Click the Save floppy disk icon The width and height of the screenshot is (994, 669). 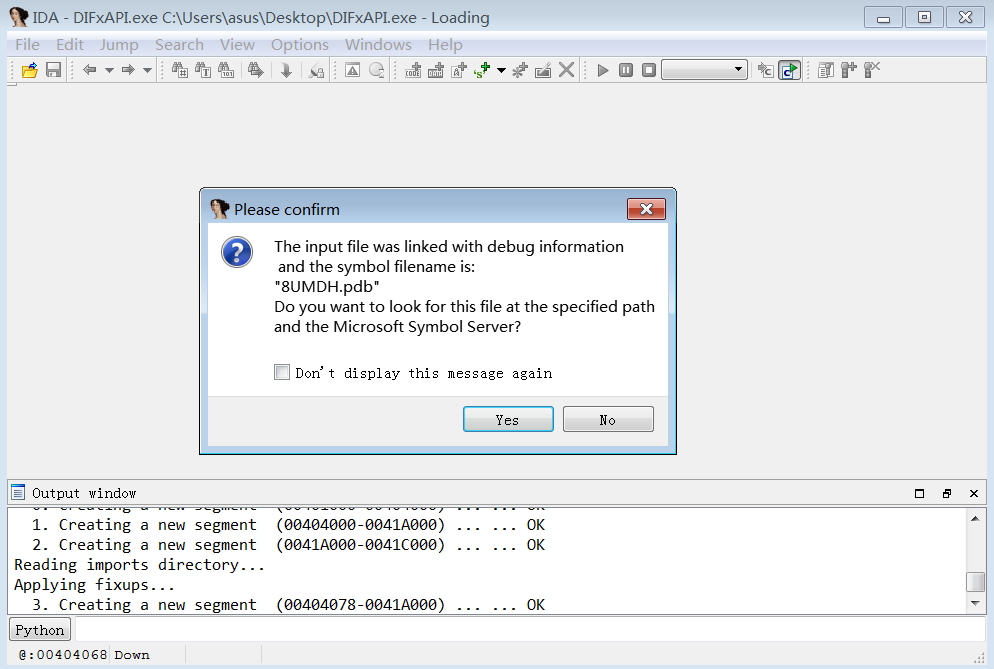[x=53, y=70]
